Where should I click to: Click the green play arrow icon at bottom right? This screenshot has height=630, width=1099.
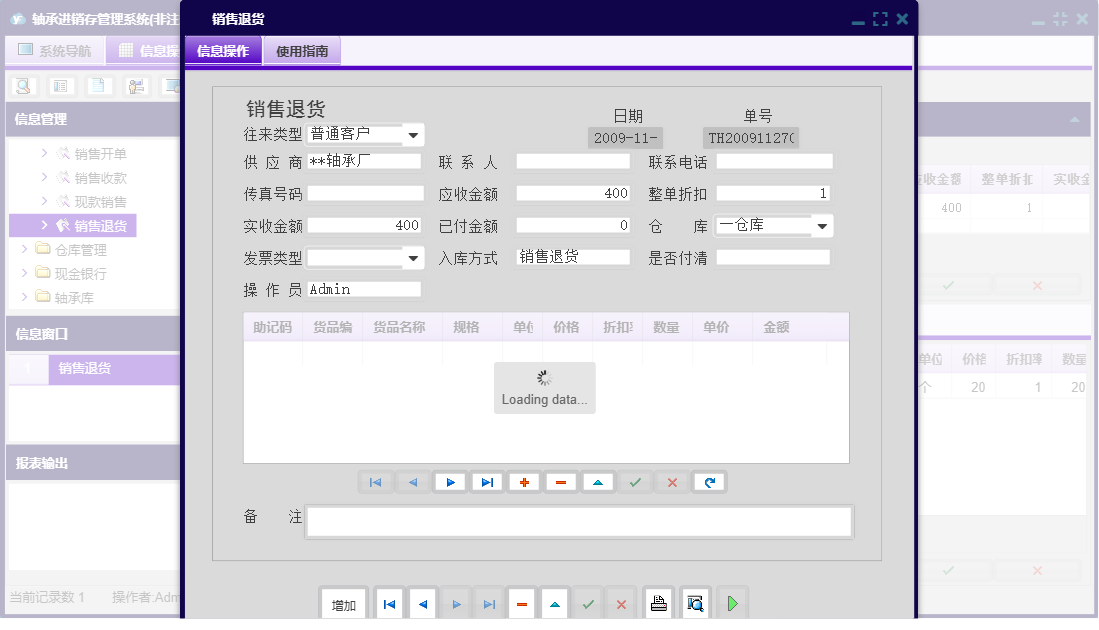pos(732,602)
